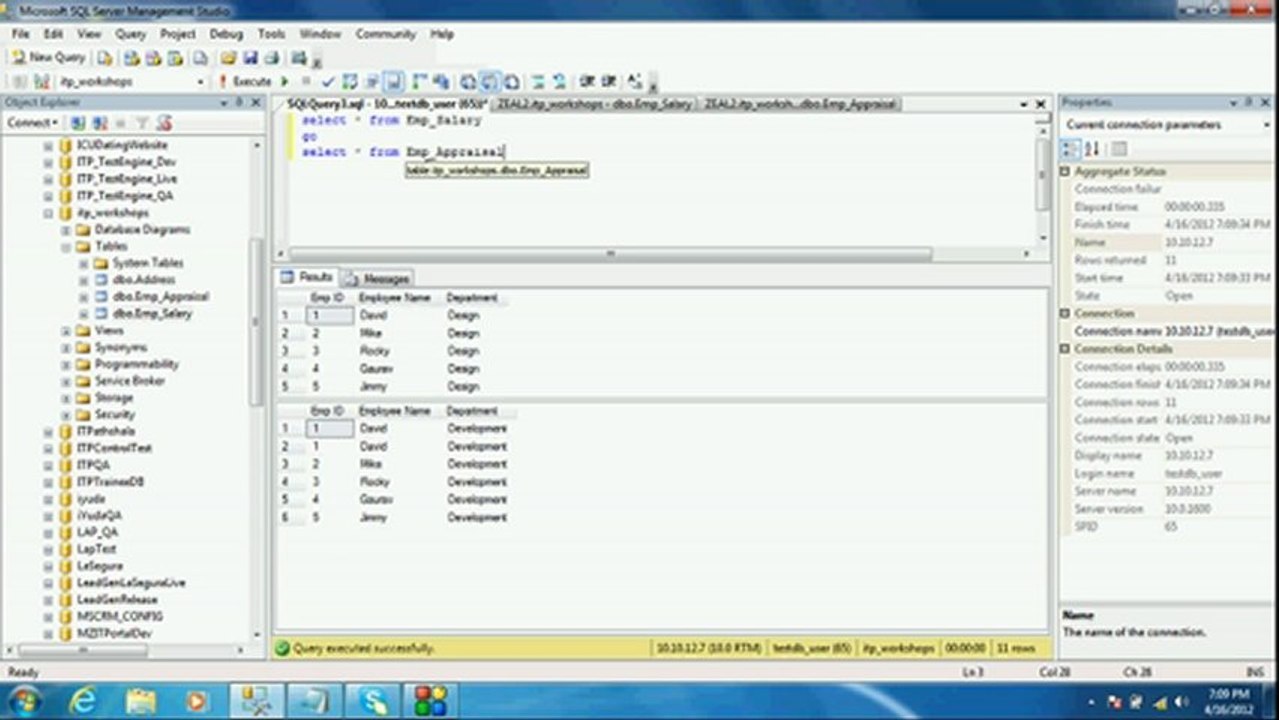Viewport: 1279px width, 720px height.
Task: Sort properties alphabetically in Properties panel
Action: click(x=1092, y=149)
